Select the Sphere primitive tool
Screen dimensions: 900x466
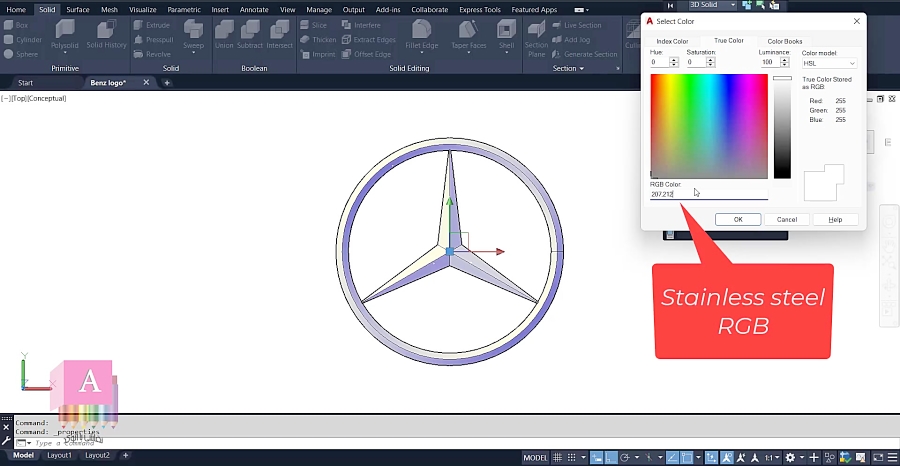pyautogui.click(x=21, y=54)
